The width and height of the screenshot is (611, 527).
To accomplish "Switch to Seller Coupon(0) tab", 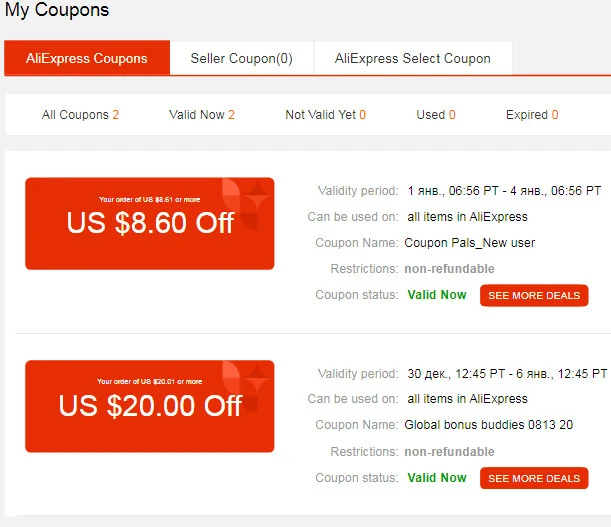I will tap(242, 58).
